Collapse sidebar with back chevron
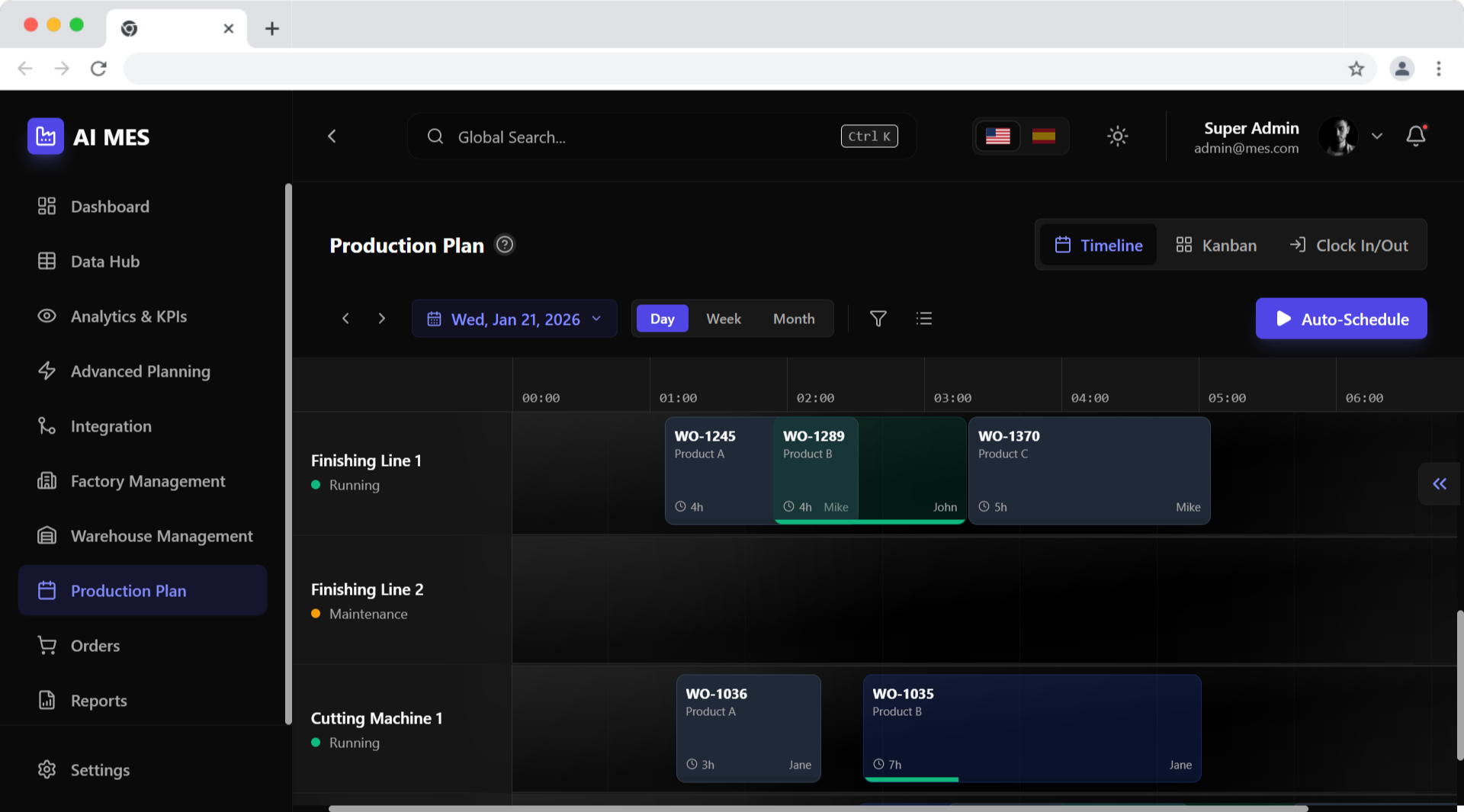 [x=332, y=136]
